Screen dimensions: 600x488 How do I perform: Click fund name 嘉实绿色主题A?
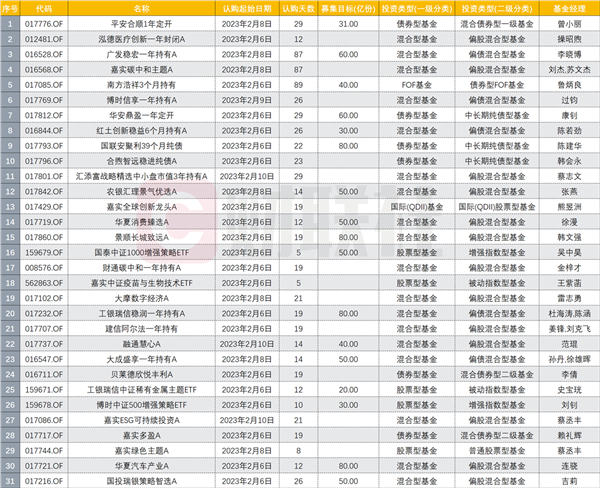pyautogui.click(x=142, y=451)
